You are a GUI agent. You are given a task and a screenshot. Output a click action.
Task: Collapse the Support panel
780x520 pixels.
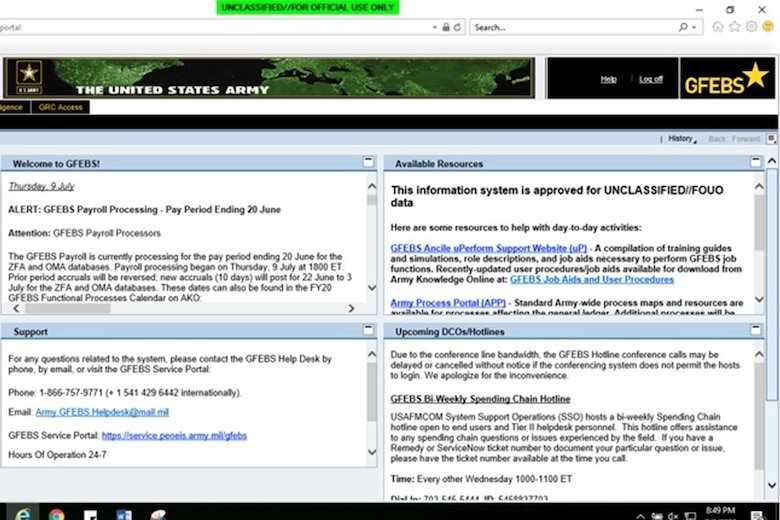[x=369, y=330]
